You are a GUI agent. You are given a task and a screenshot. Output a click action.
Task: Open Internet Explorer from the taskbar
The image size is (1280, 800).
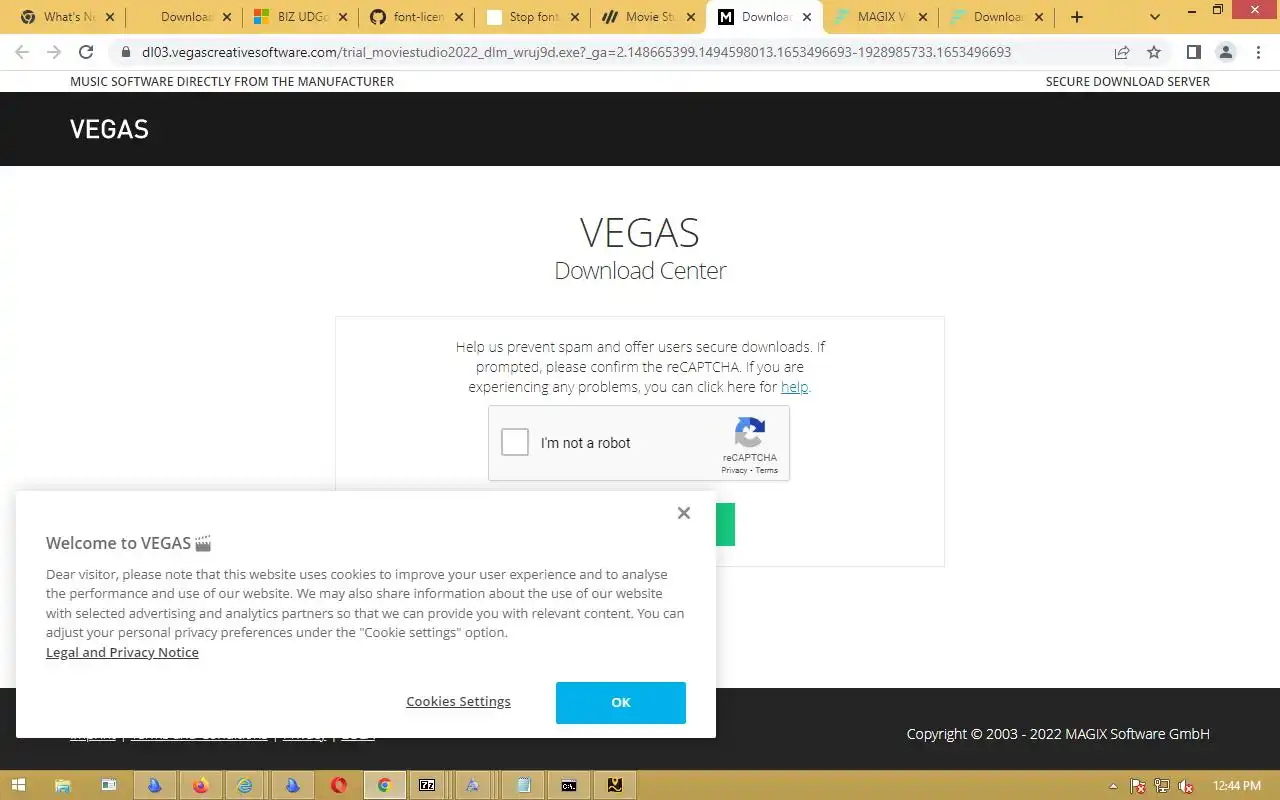[245, 785]
